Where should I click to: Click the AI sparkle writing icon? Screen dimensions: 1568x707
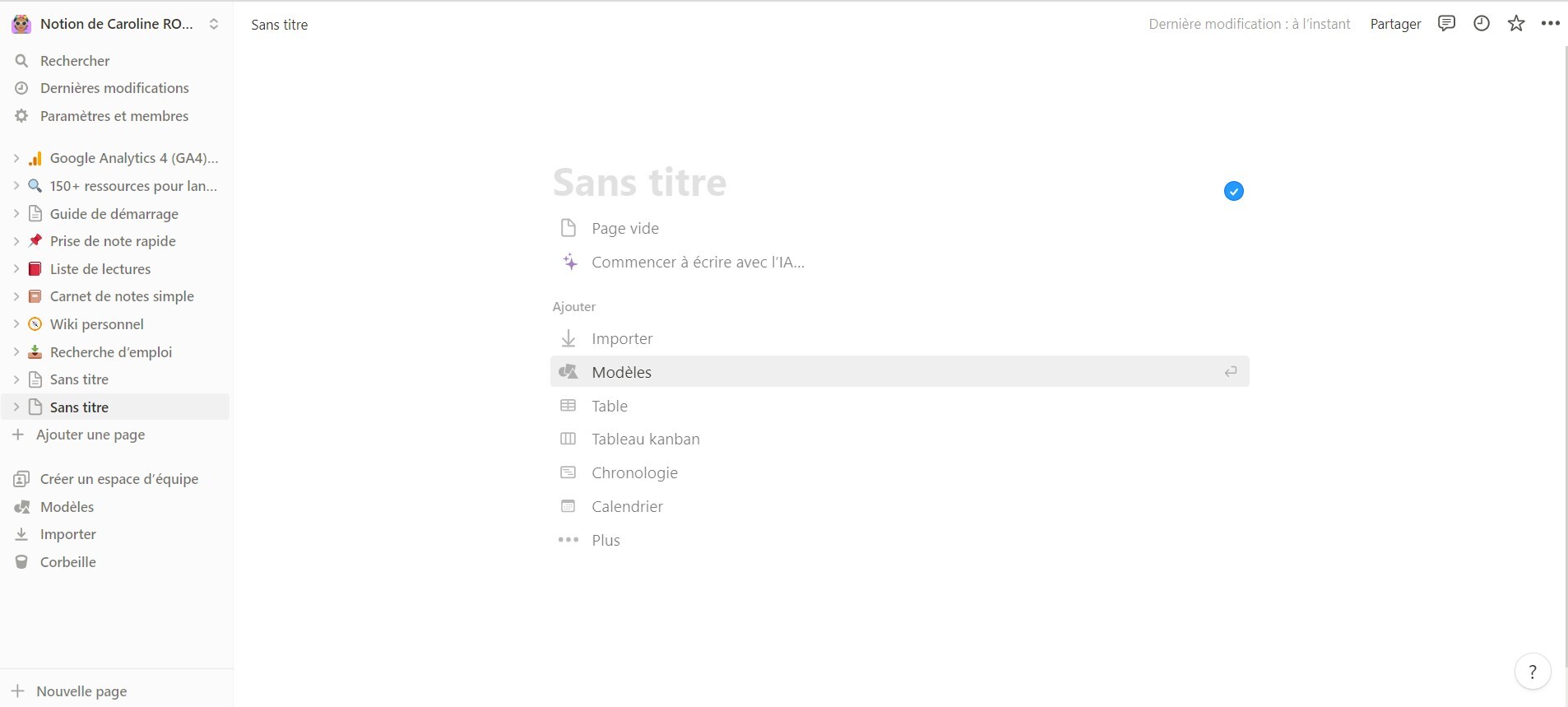[569, 263]
